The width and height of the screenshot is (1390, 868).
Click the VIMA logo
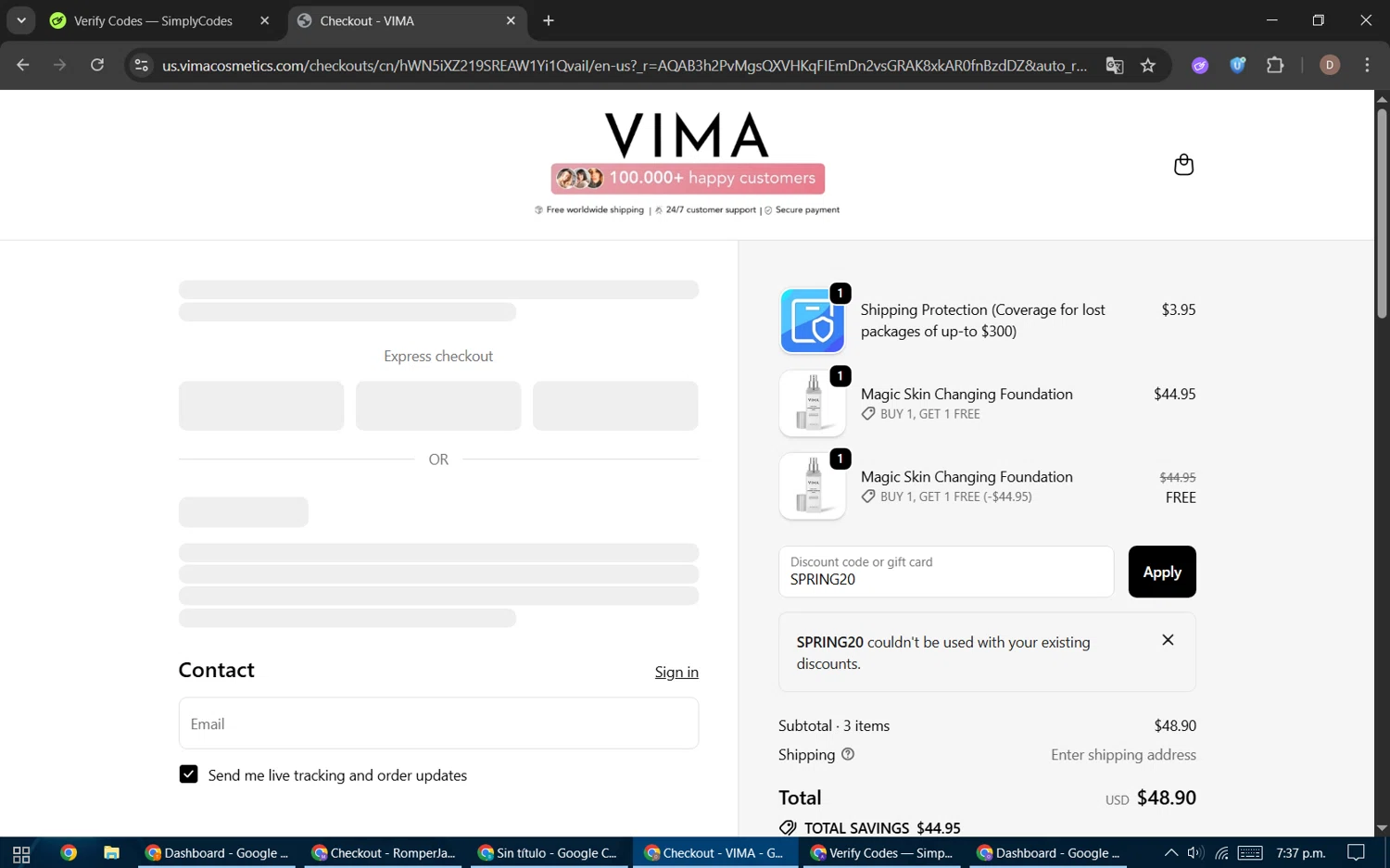click(x=687, y=135)
